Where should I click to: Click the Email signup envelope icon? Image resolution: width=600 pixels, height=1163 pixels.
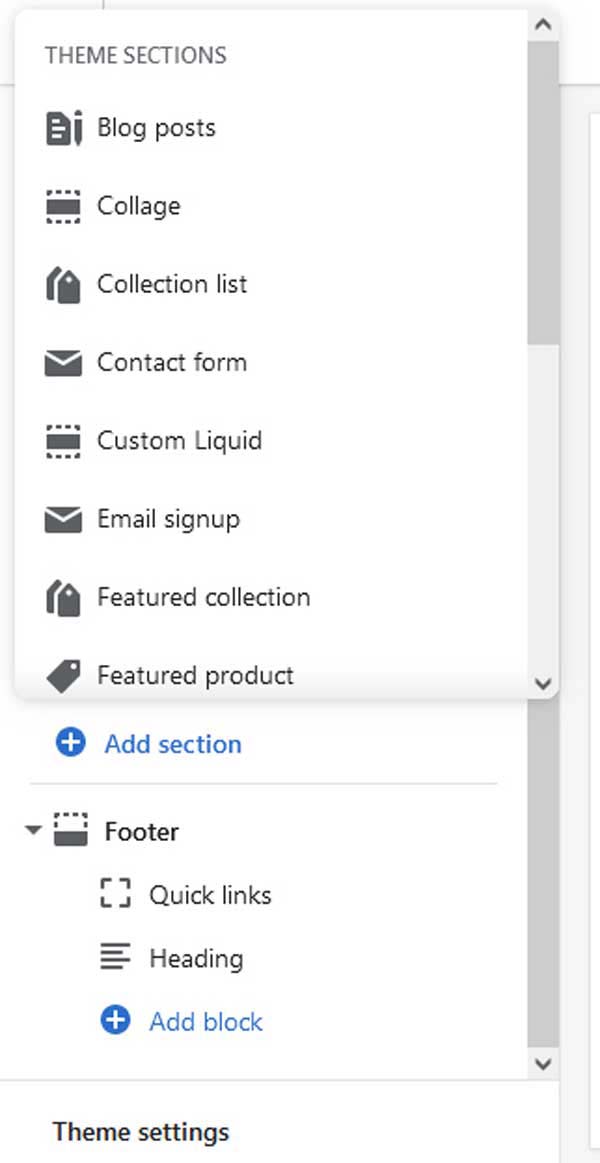coord(63,520)
